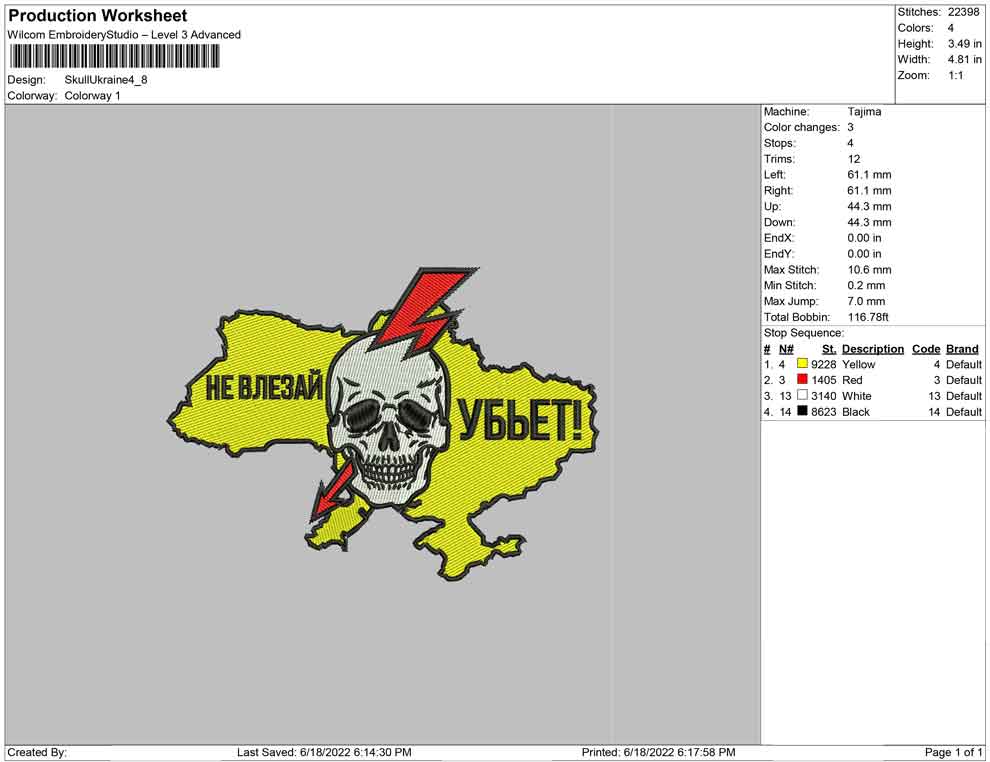This screenshot has width=990, height=762.
Task: Click the 'Yellow' description text
Action: (x=858, y=364)
